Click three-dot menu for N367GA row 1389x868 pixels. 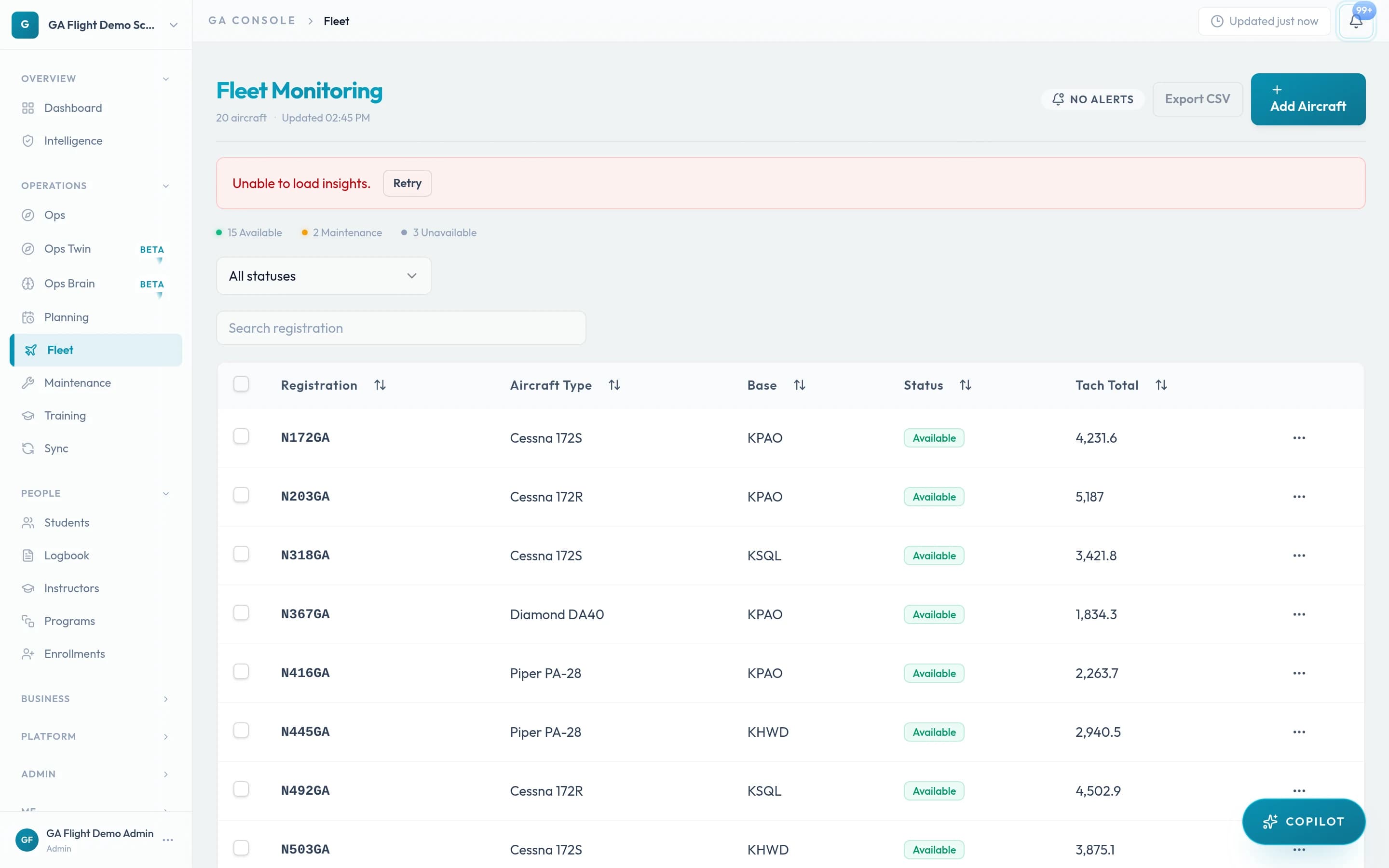click(x=1299, y=614)
